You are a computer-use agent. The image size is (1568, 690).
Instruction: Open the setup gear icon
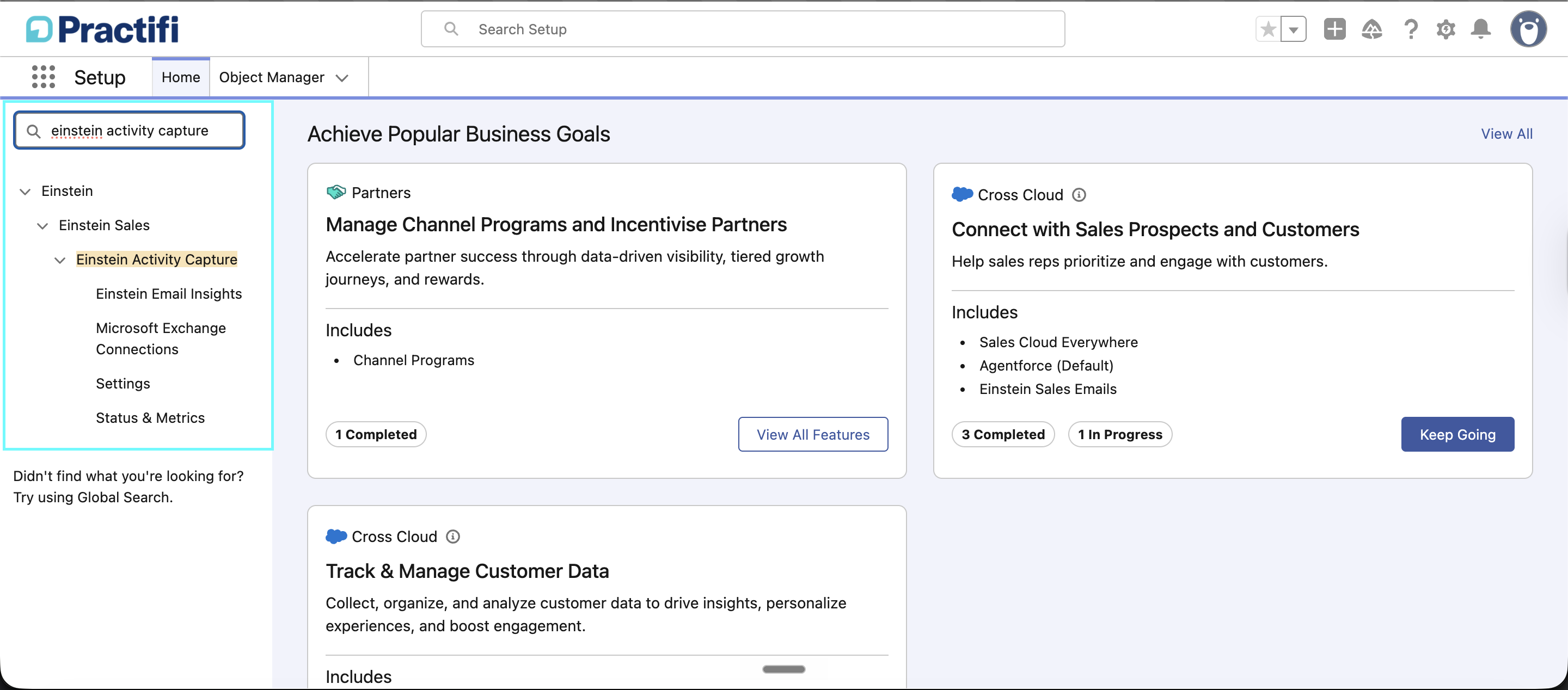click(x=1445, y=29)
